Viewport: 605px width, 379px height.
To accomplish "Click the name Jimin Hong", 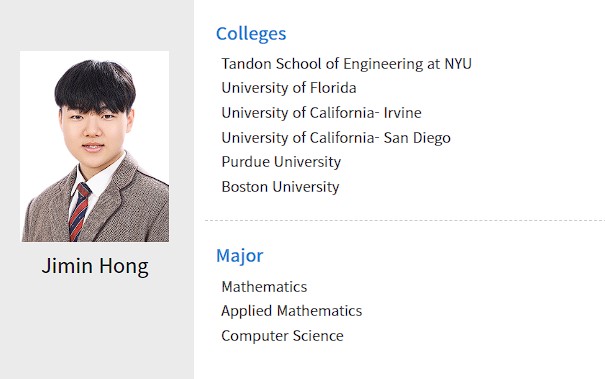I will [95, 266].
